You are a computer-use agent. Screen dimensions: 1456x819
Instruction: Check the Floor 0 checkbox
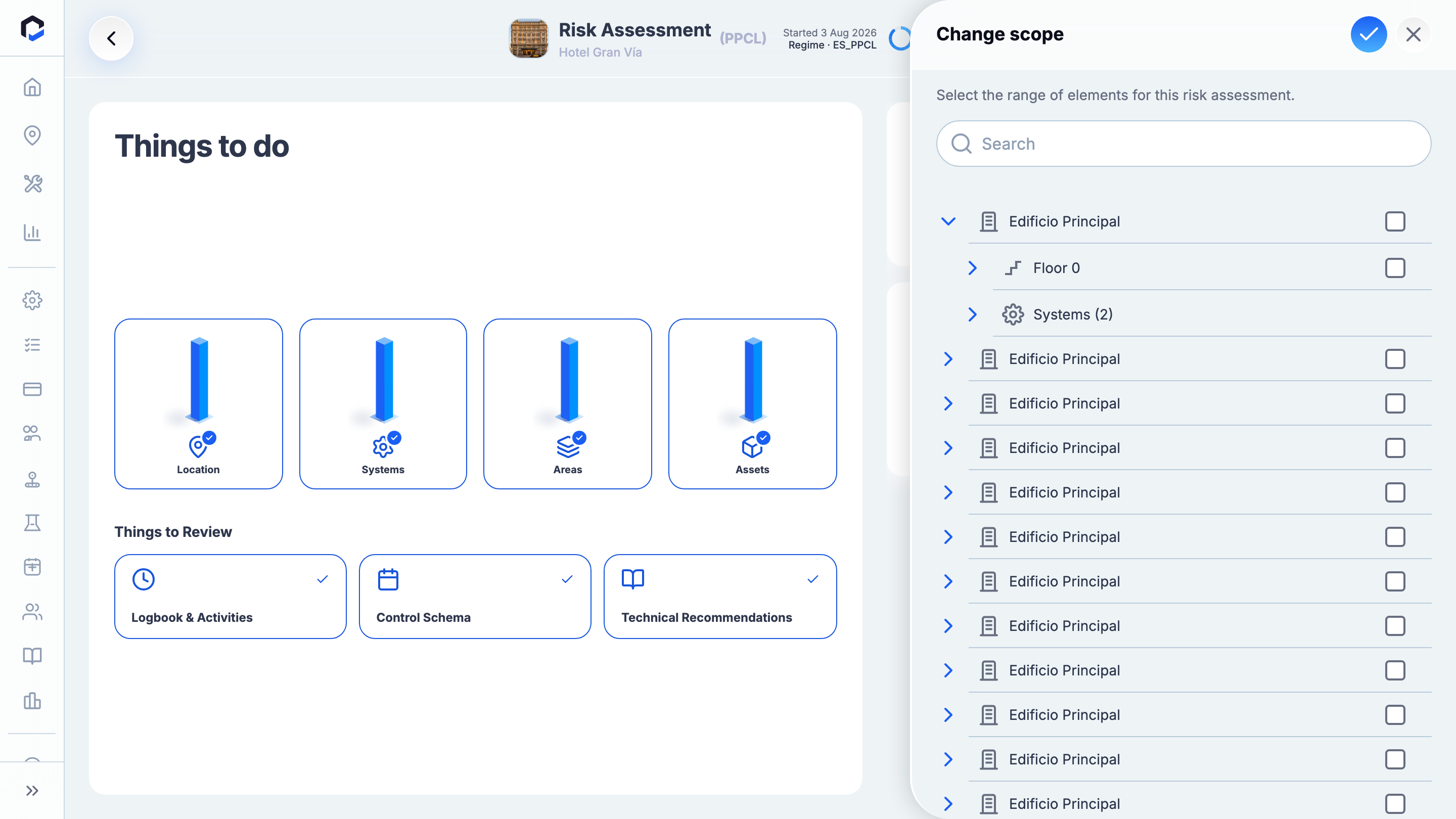pos(1395,268)
